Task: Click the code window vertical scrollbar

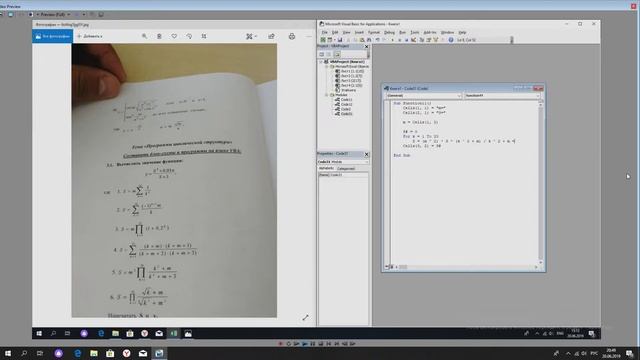Action: tap(541, 182)
